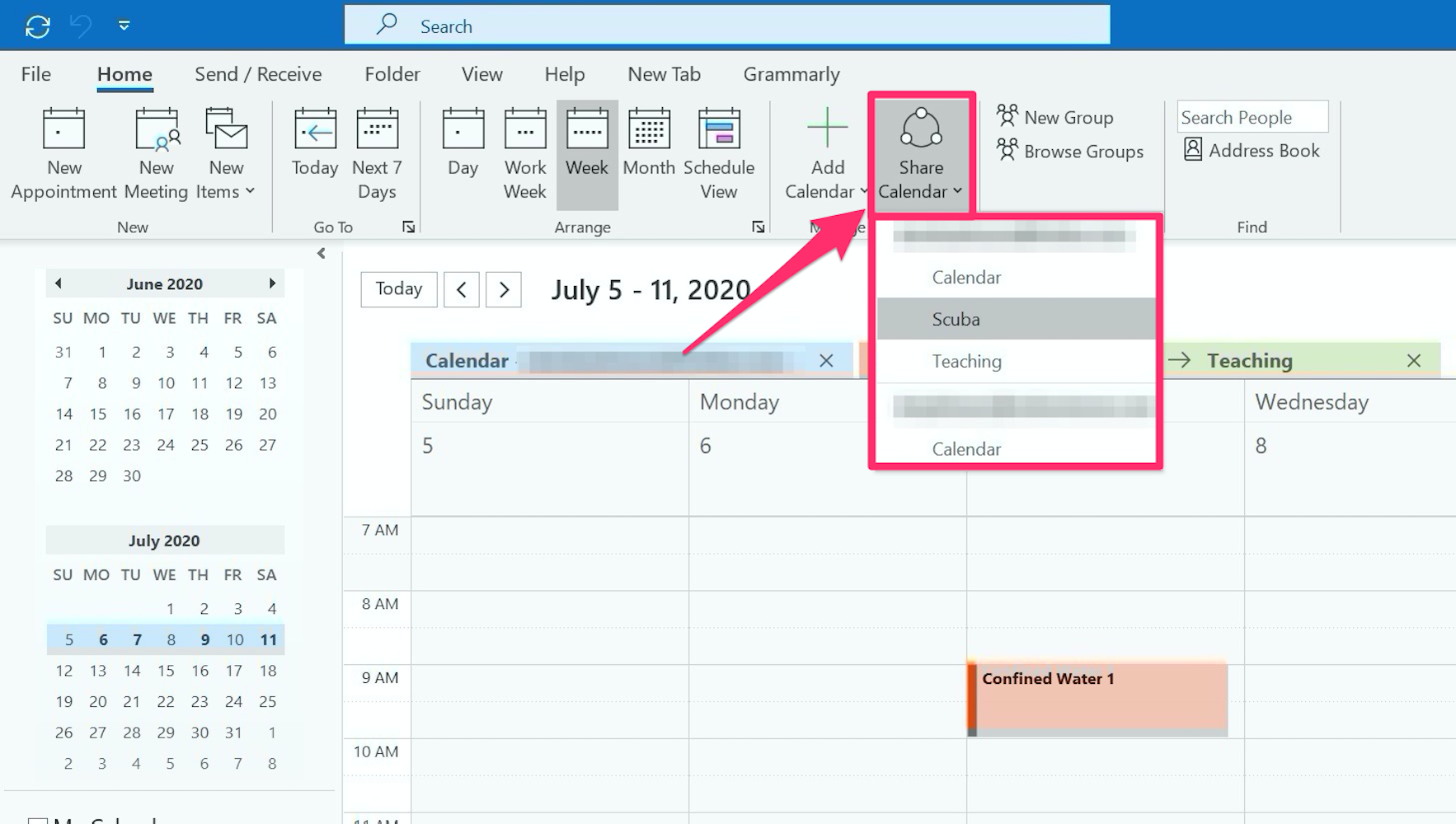Create a New Meeting
The width and height of the screenshot is (1456, 824).
coord(157,155)
